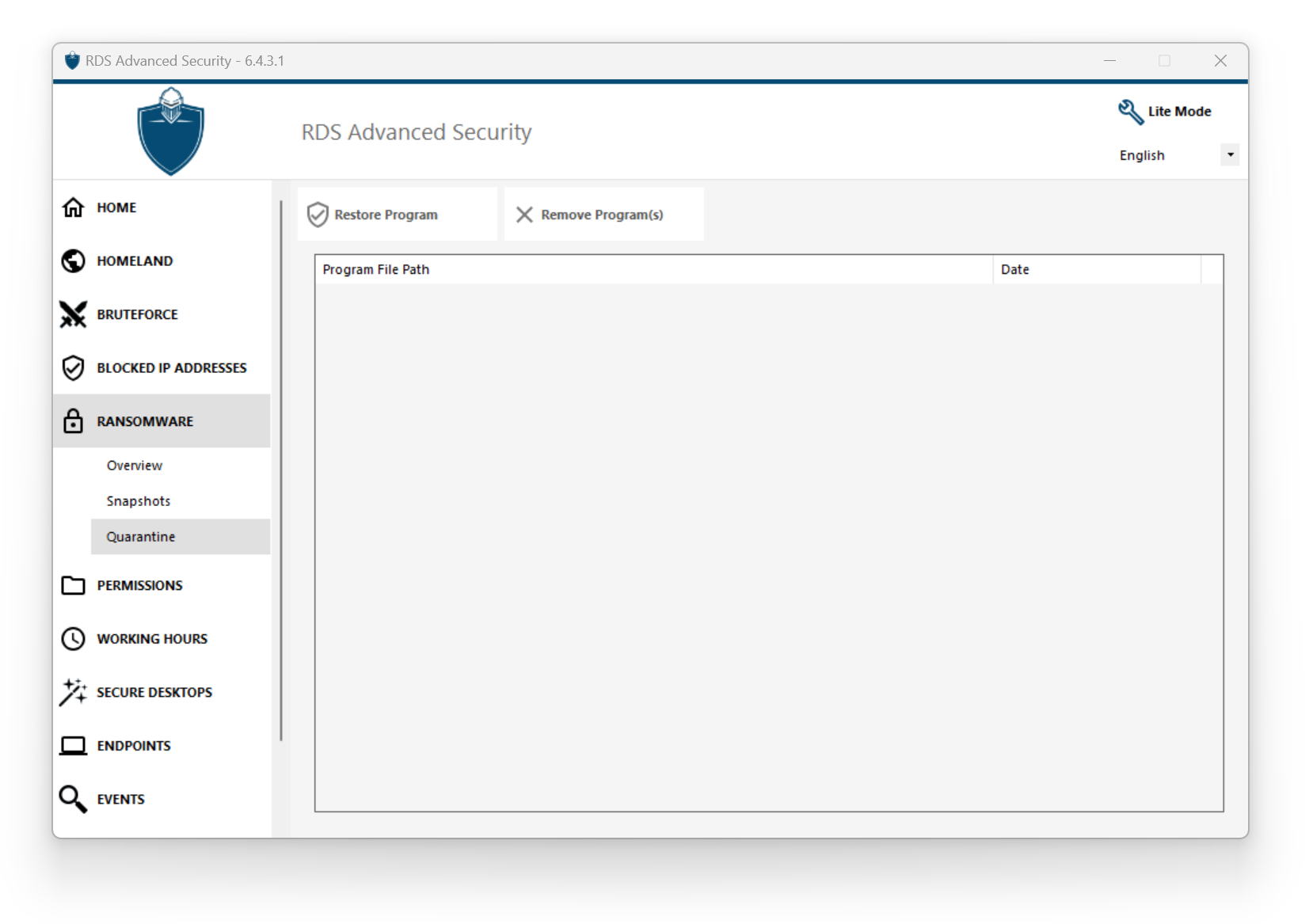This screenshot has width=1309, height=924.
Task: Click the title bar shield app icon
Action: 72,61
